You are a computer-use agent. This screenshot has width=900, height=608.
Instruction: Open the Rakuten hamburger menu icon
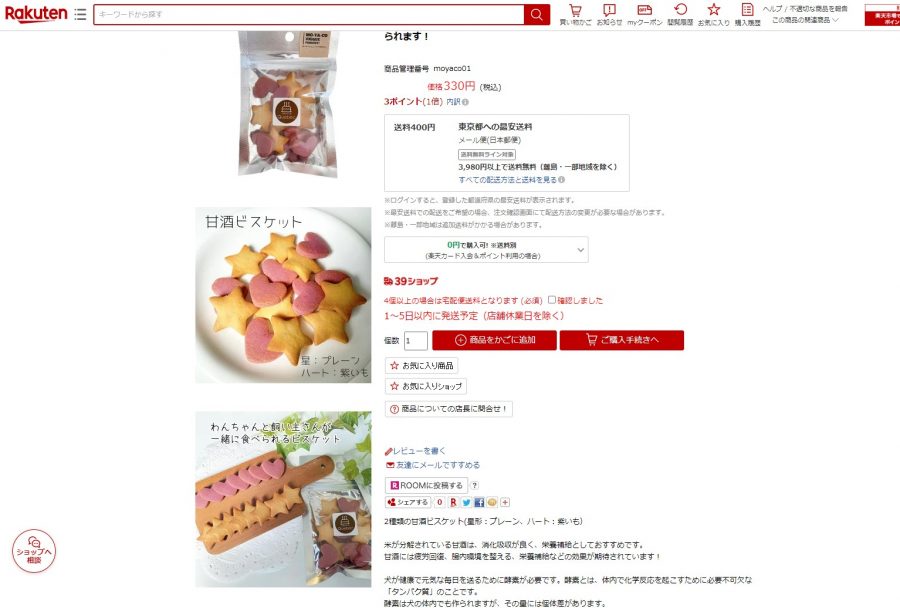[x=80, y=14]
